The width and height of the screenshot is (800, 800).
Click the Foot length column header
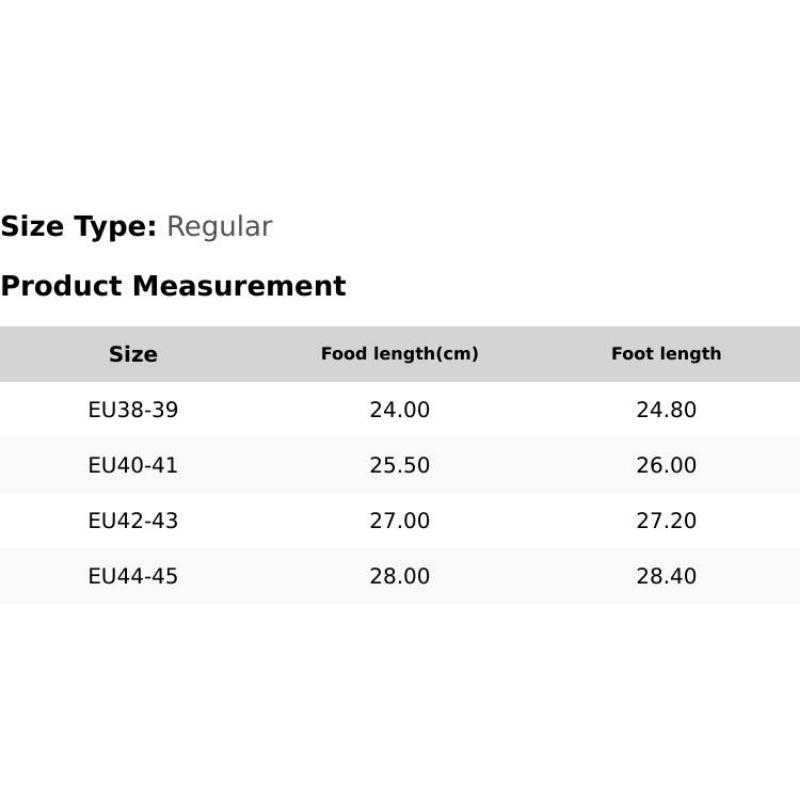tap(666, 354)
